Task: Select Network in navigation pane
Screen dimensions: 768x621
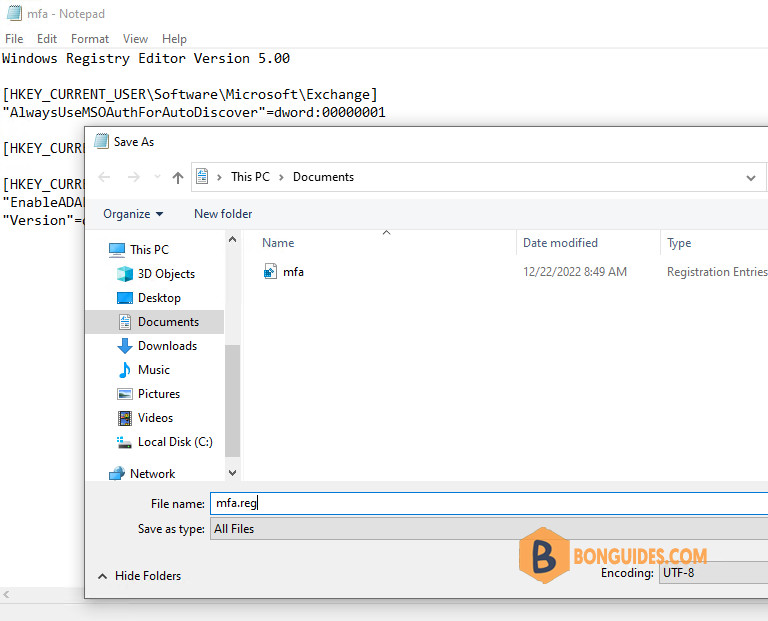Action: point(152,474)
